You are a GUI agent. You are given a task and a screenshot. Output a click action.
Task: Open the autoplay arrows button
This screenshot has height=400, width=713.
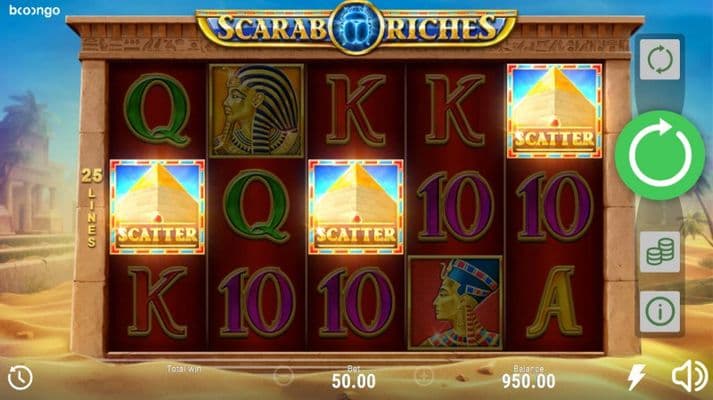(660, 59)
